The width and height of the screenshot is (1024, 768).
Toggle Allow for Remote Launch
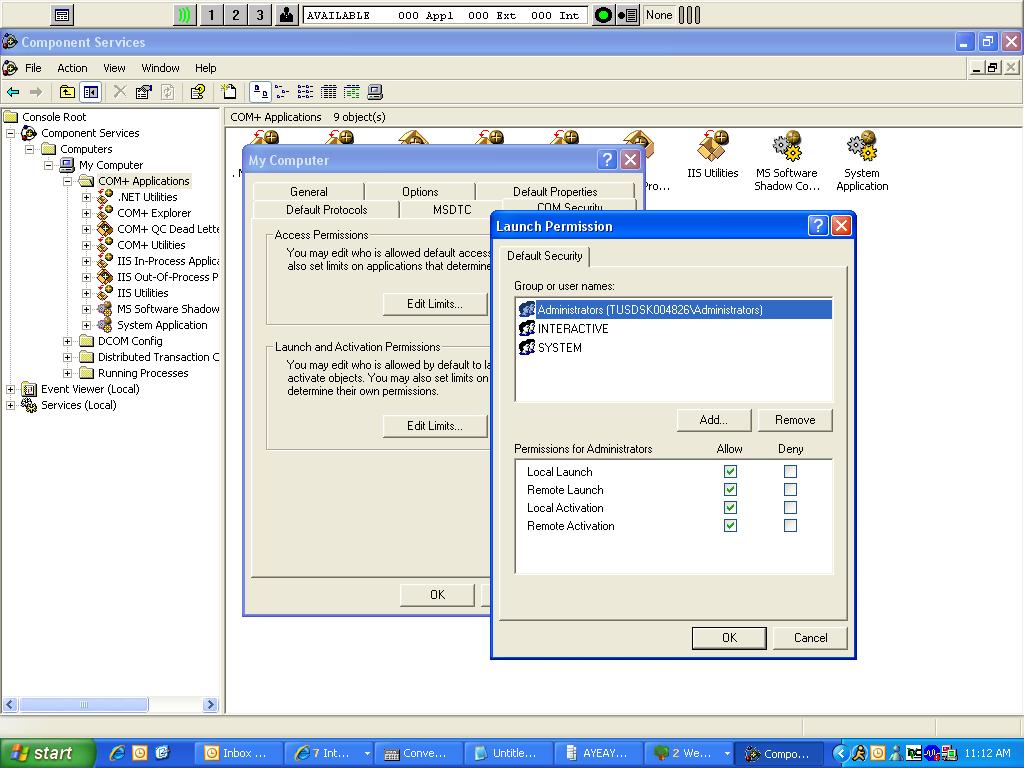730,490
